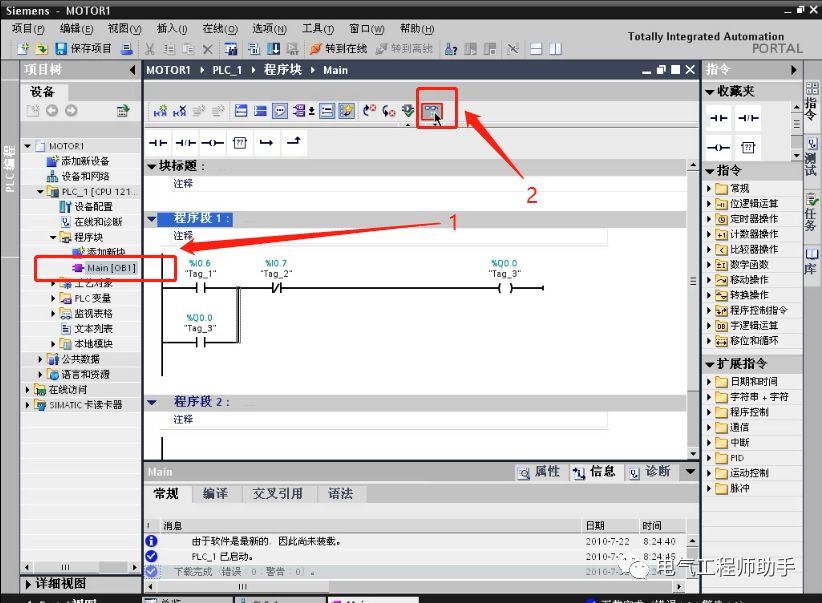Insert empty box from editor favorites
Image resolution: width=822 pixels, height=603 pixels.
pyautogui.click(x=240, y=143)
